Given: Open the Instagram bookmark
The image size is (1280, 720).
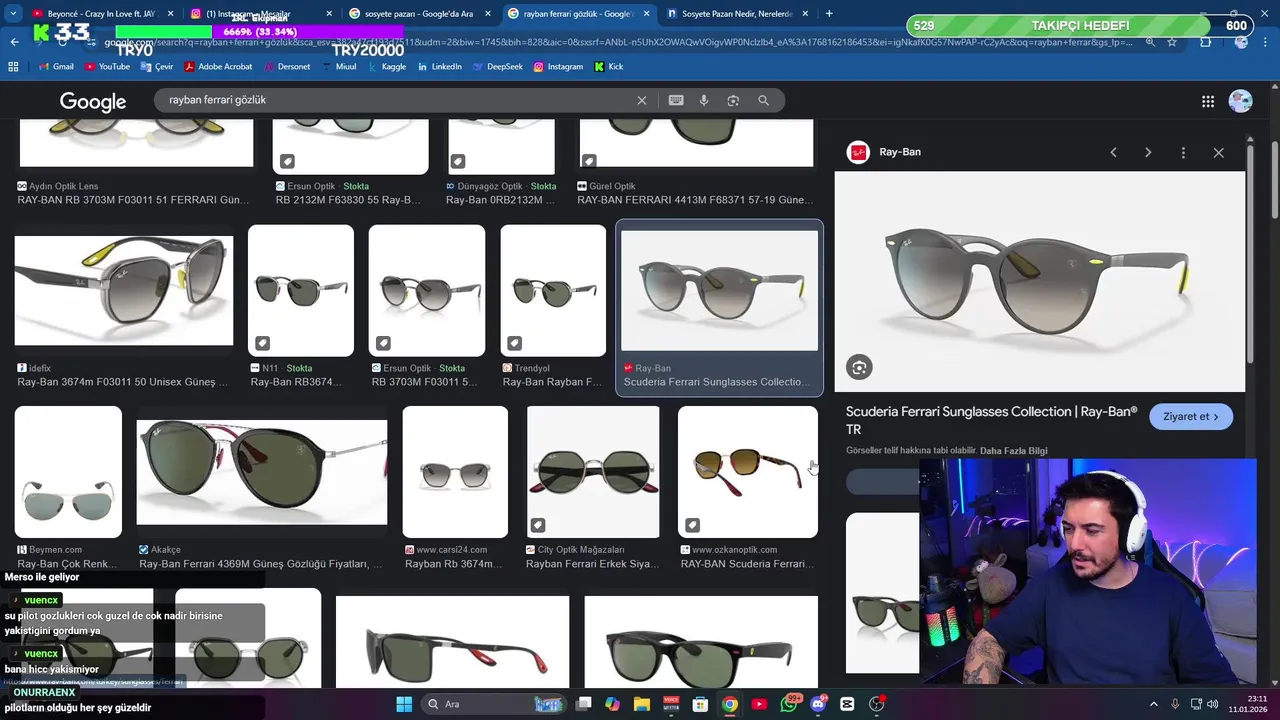Looking at the screenshot, I should pos(558,67).
